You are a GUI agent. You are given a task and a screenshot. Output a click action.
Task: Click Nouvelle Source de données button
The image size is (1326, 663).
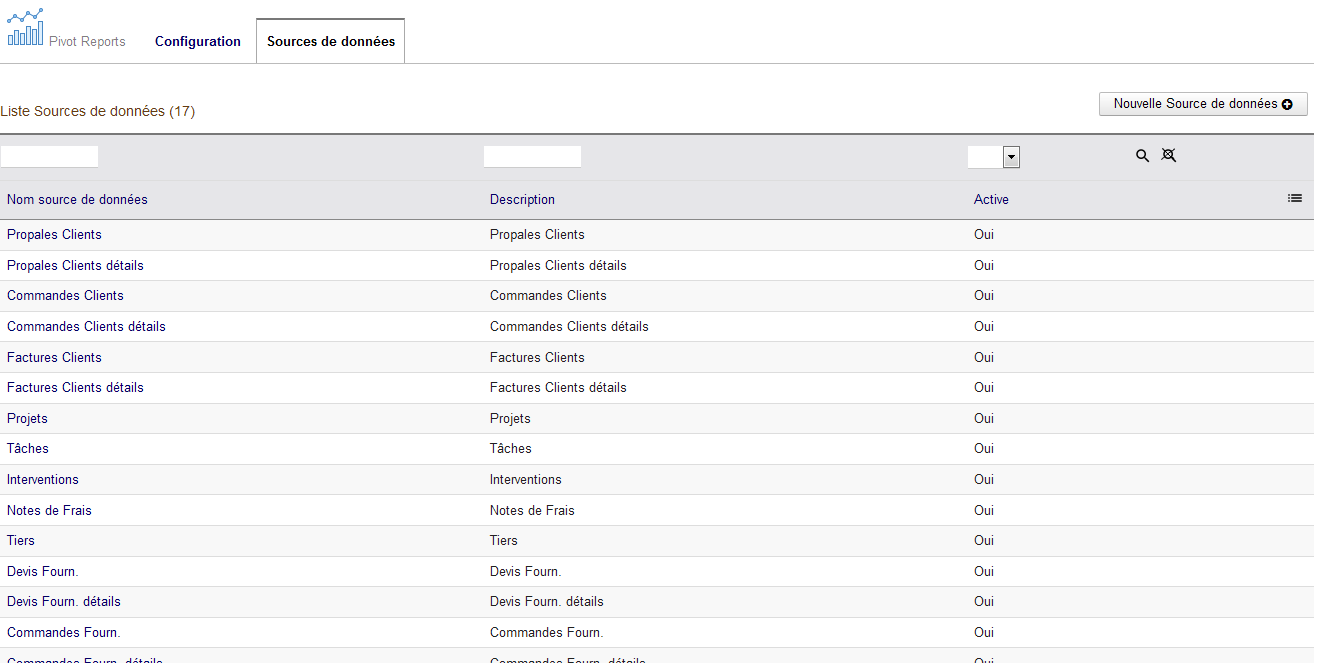1202,104
